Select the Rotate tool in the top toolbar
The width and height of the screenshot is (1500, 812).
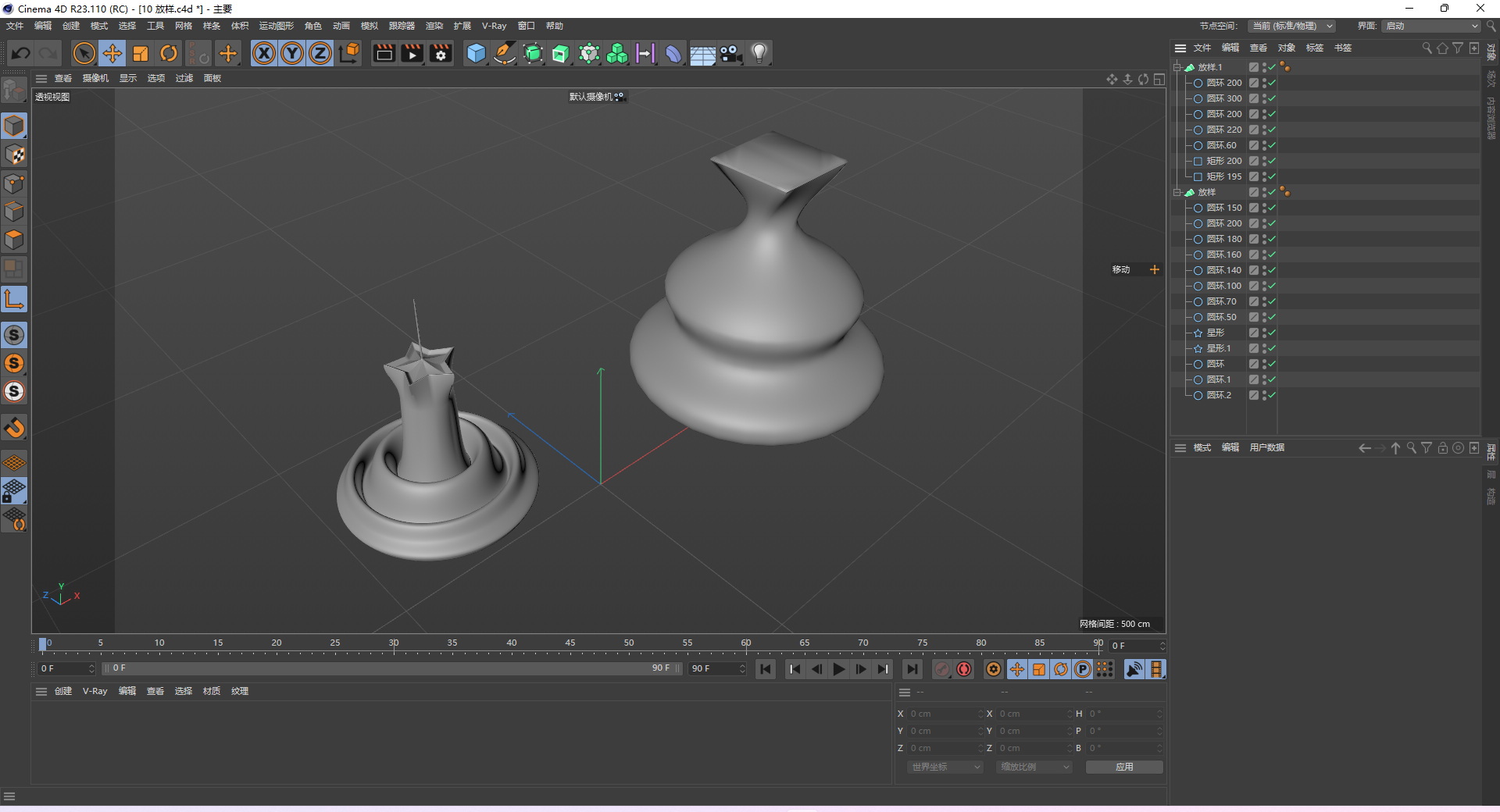pyautogui.click(x=169, y=53)
